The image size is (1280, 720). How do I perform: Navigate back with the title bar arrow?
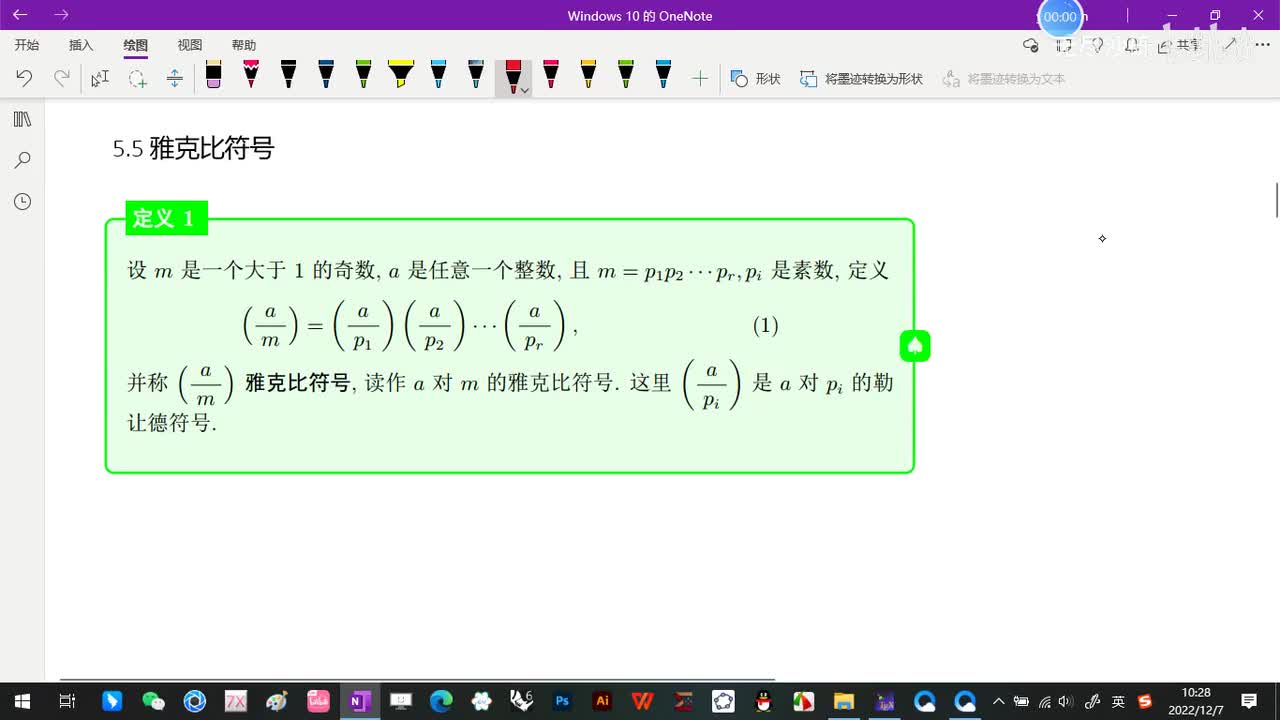click(20, 15)
